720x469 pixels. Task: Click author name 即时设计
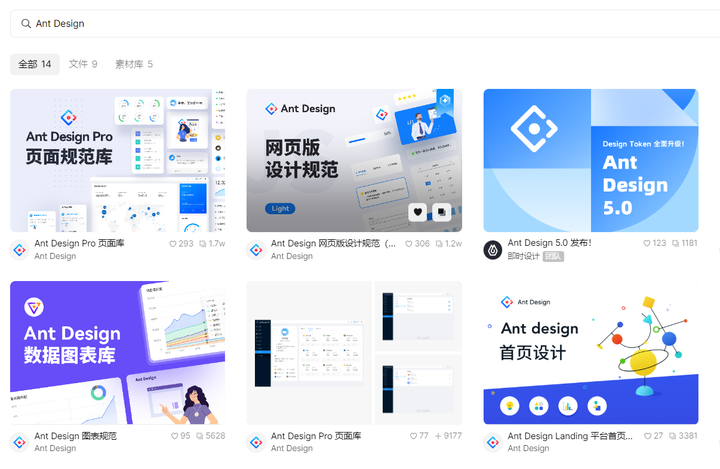click(523, 256)
